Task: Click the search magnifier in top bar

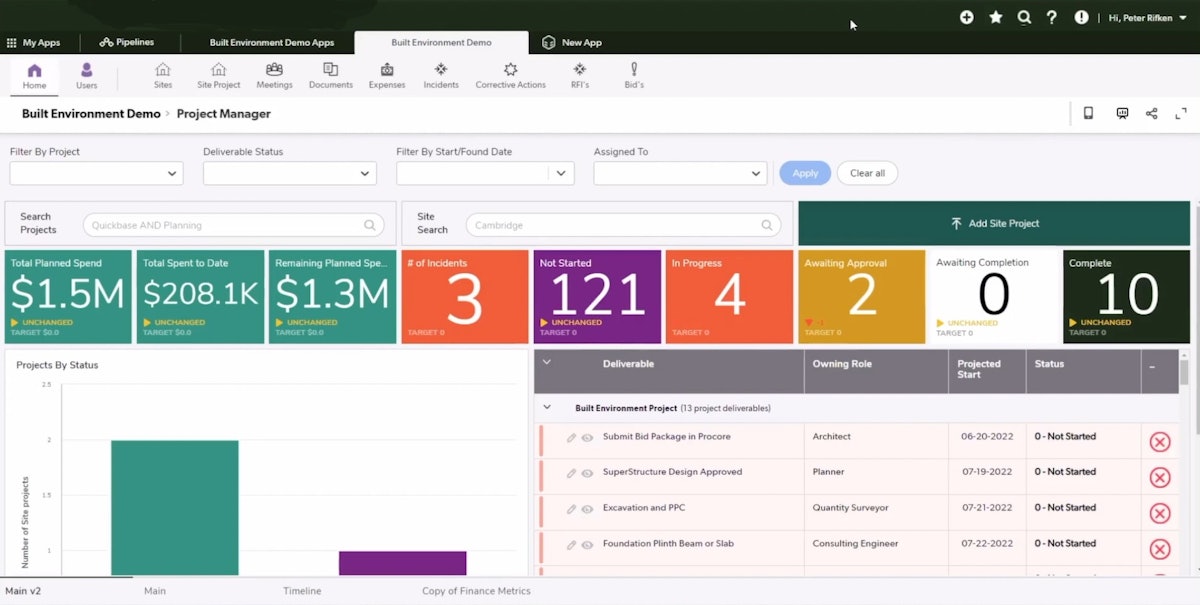Action: tap(1024, 17)
